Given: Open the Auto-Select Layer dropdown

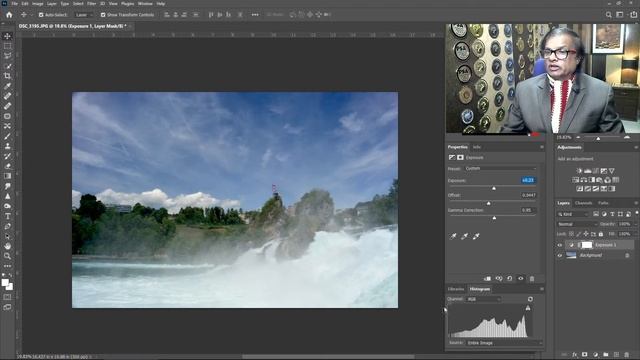Looking at the screenshot, I should [x=84, y=15].
